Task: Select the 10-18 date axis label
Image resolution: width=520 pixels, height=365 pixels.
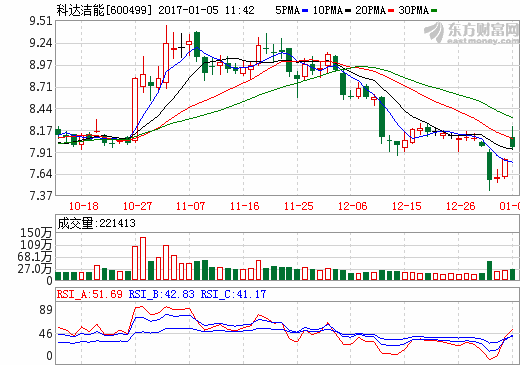Action: pos(84,206)
